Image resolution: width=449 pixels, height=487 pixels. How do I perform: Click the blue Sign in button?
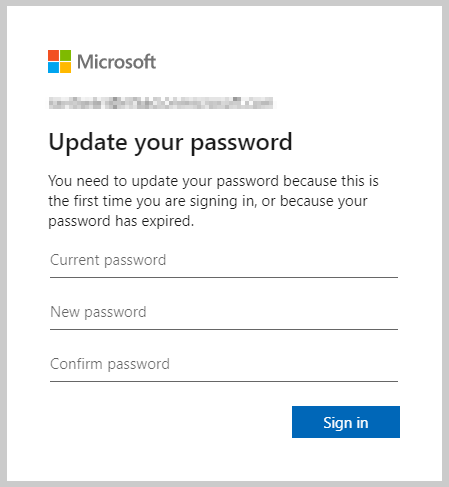coord(346,422)
